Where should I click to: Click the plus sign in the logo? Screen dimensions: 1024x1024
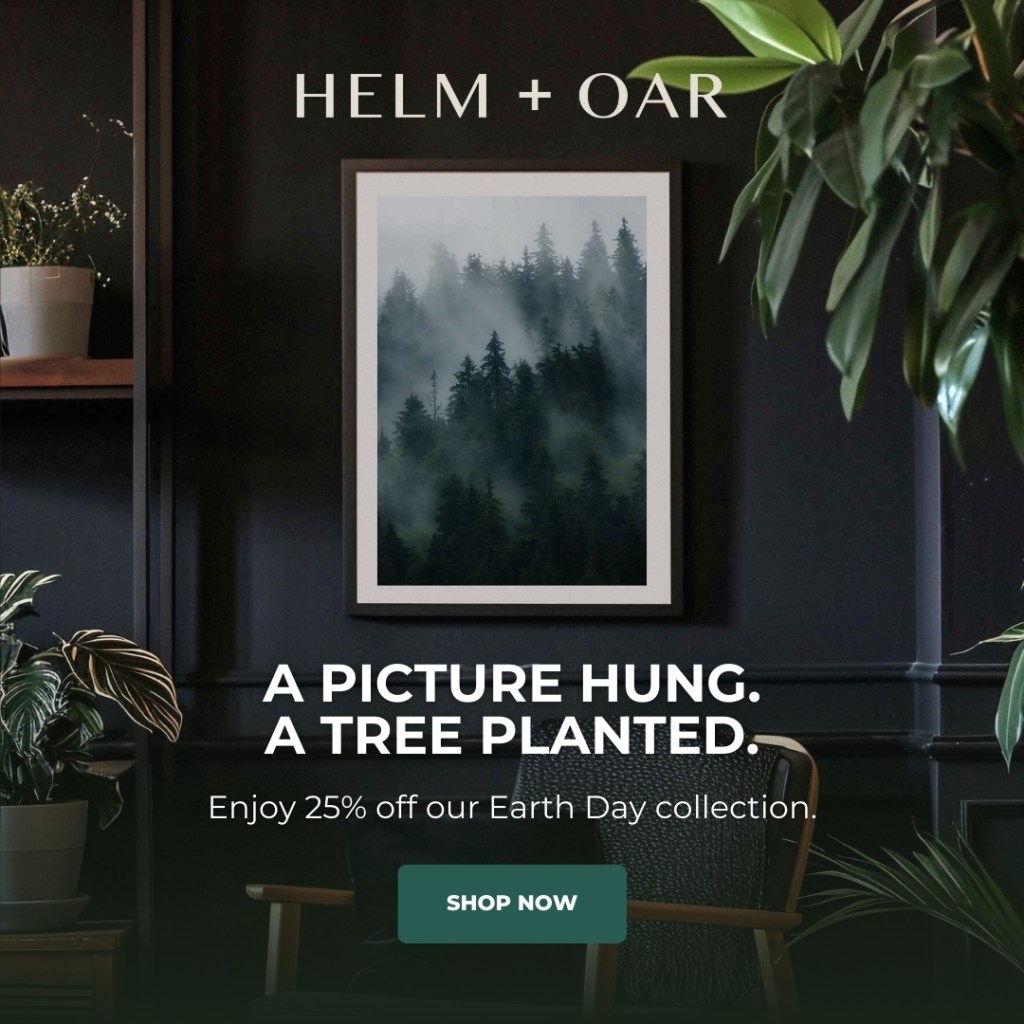(x=535, y=96)
